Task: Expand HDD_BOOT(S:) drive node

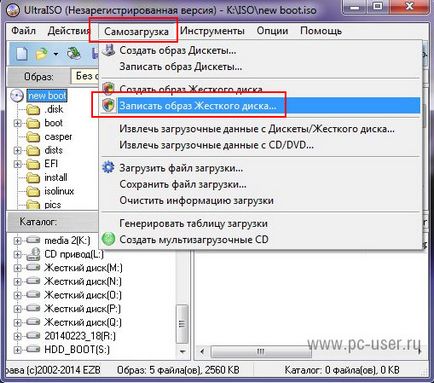Action: [x=17, y=350]
